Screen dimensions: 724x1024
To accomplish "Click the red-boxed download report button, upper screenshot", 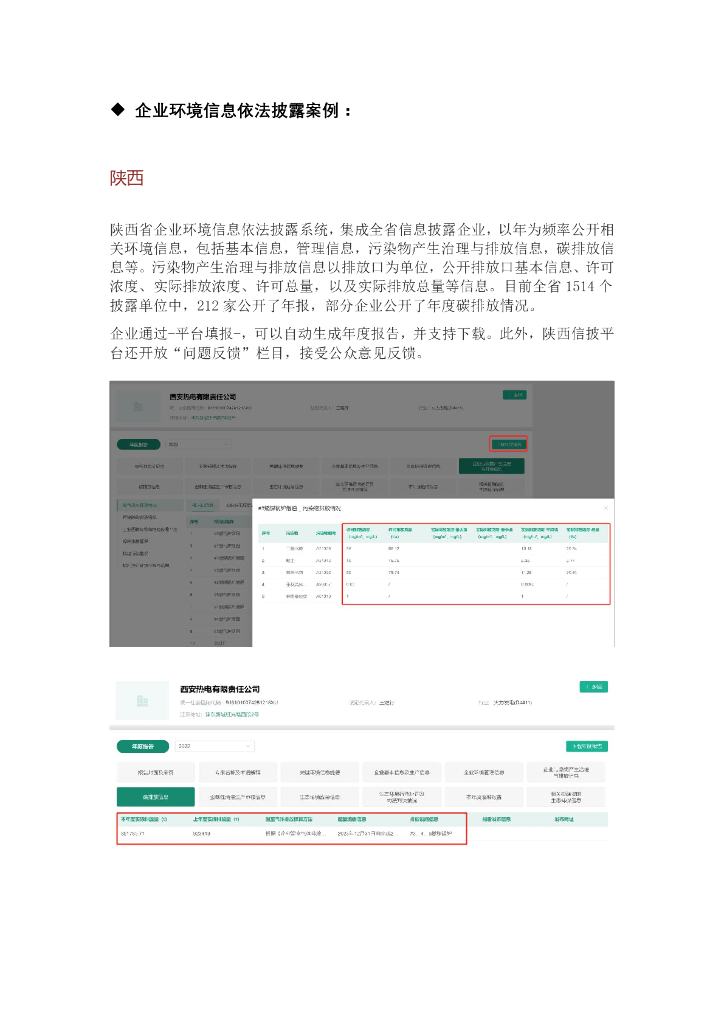I will pos(509,444).
